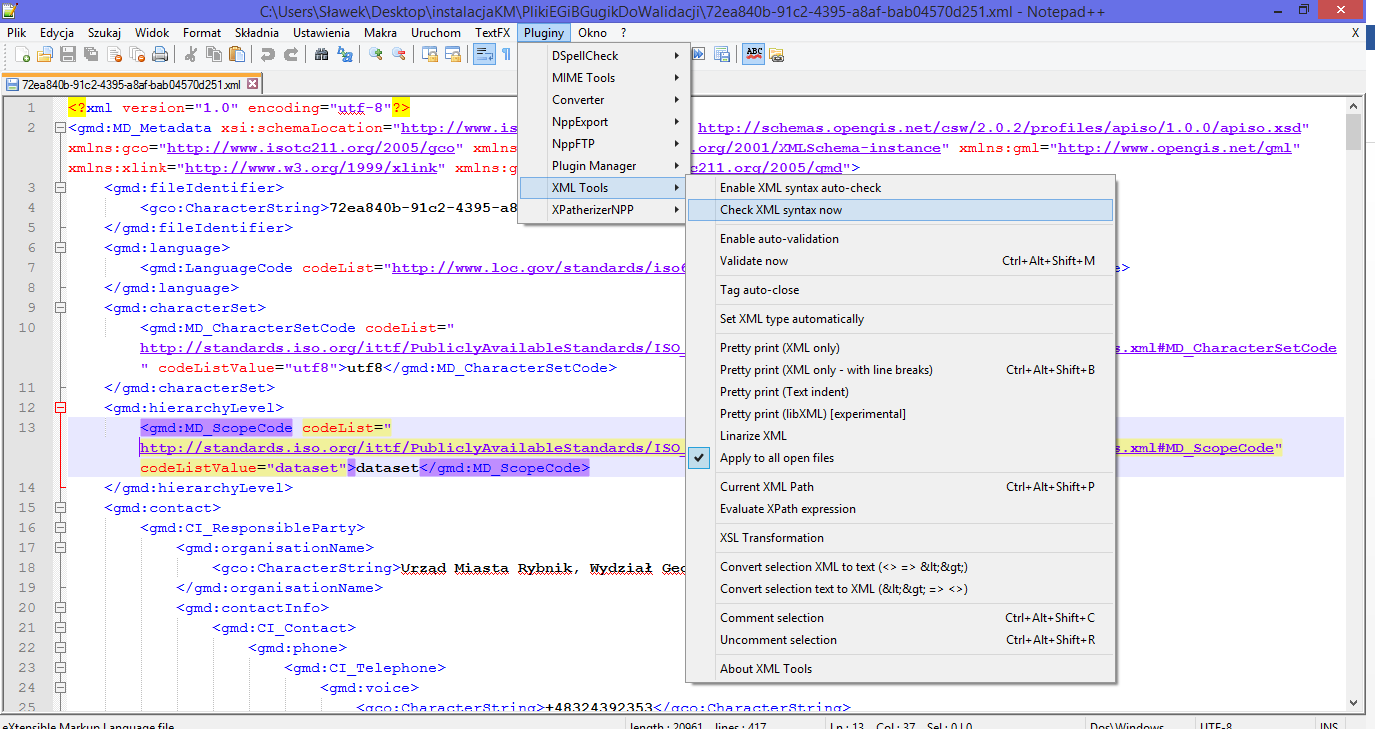This screenshot has height=729, width=1375.
Task: Open the Replace dialog icon
Action: tap(344, 54)
